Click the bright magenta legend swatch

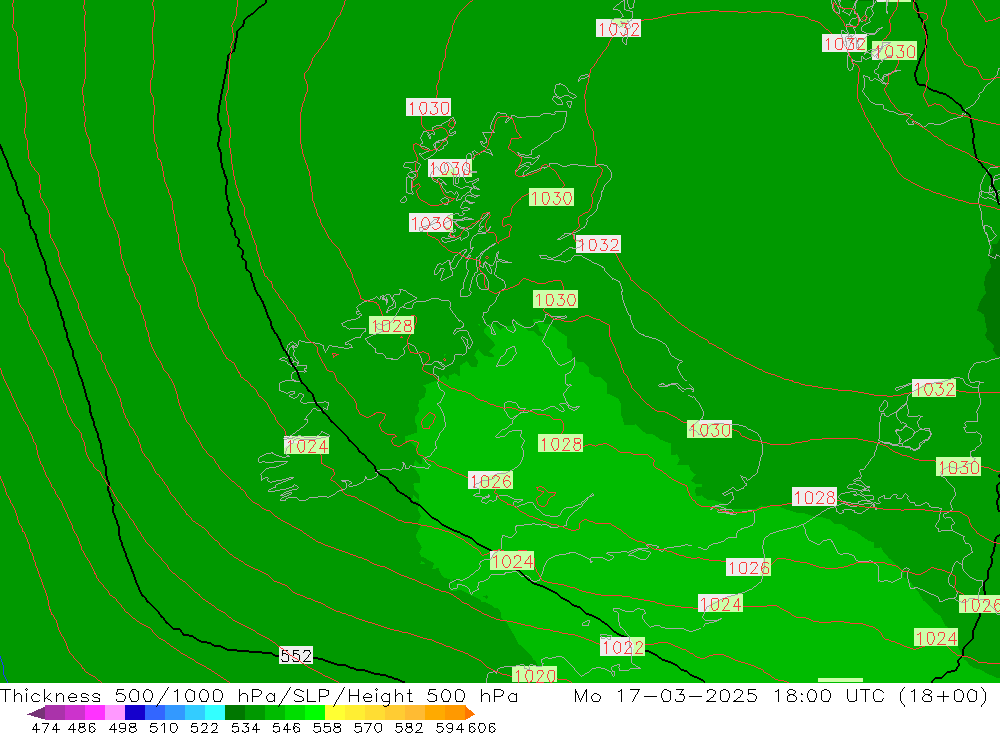pos(94,713)
